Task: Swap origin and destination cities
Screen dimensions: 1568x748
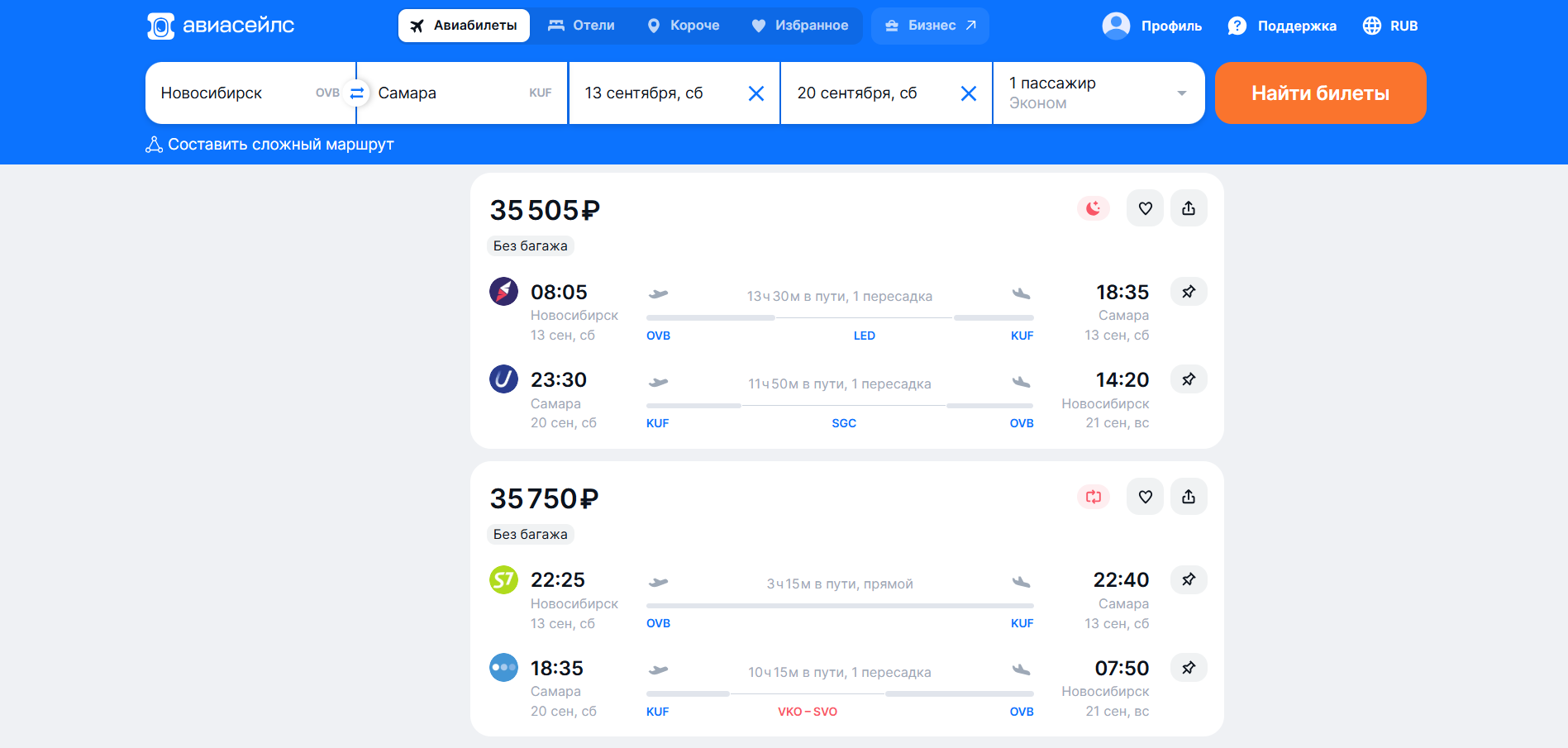Action: click(x=357, y=93)
